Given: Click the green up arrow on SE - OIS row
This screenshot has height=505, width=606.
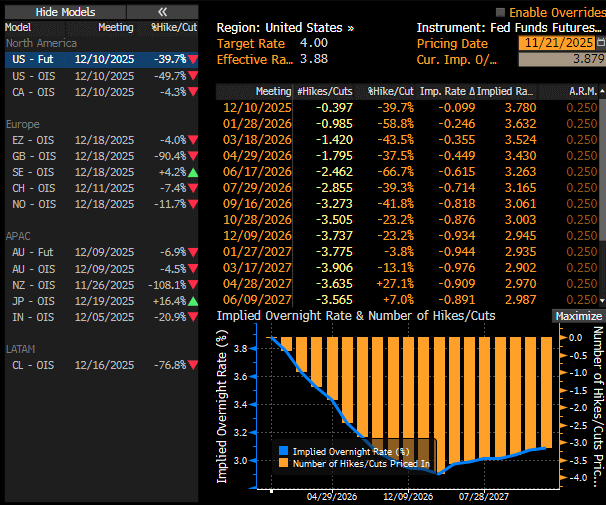Looking at the screenshot, I should point(193,172).
